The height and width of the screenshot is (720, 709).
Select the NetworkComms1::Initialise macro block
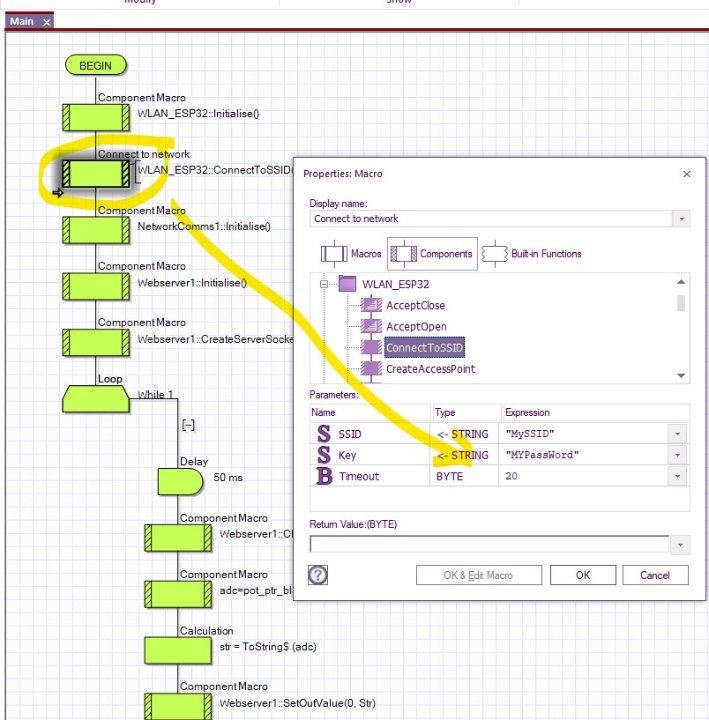point(96,230)
